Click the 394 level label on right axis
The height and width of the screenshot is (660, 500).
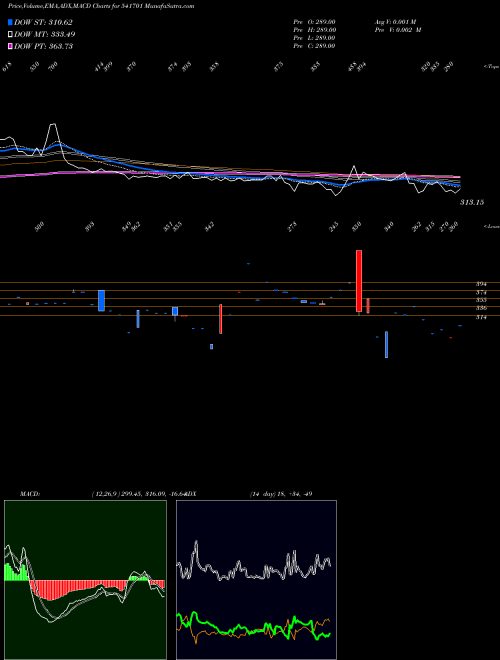(481, 284)
